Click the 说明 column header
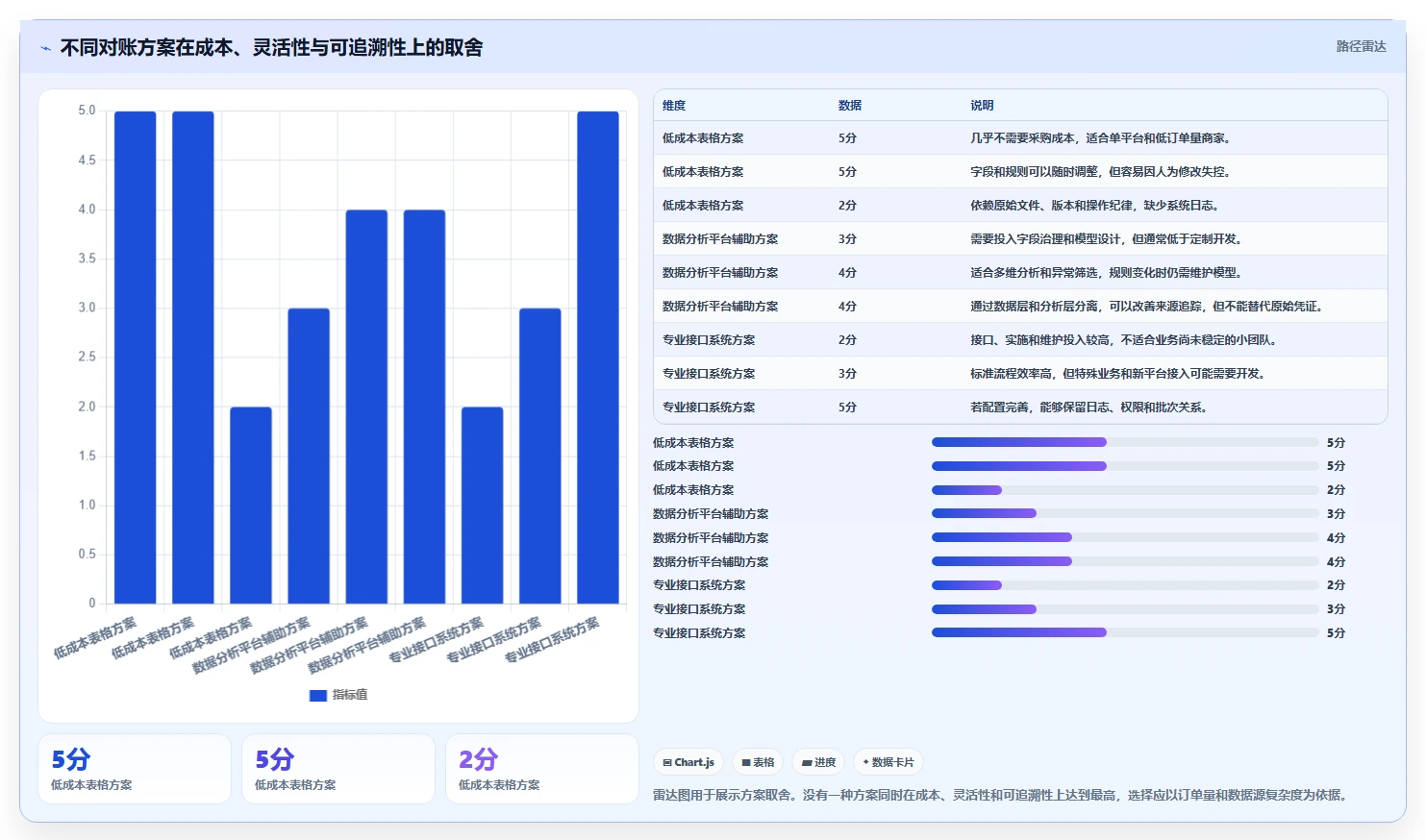 tap(982, 106)
